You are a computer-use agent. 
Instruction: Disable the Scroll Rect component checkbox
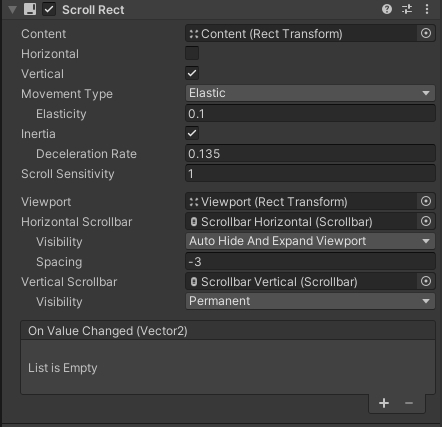(x=49, y=9)
